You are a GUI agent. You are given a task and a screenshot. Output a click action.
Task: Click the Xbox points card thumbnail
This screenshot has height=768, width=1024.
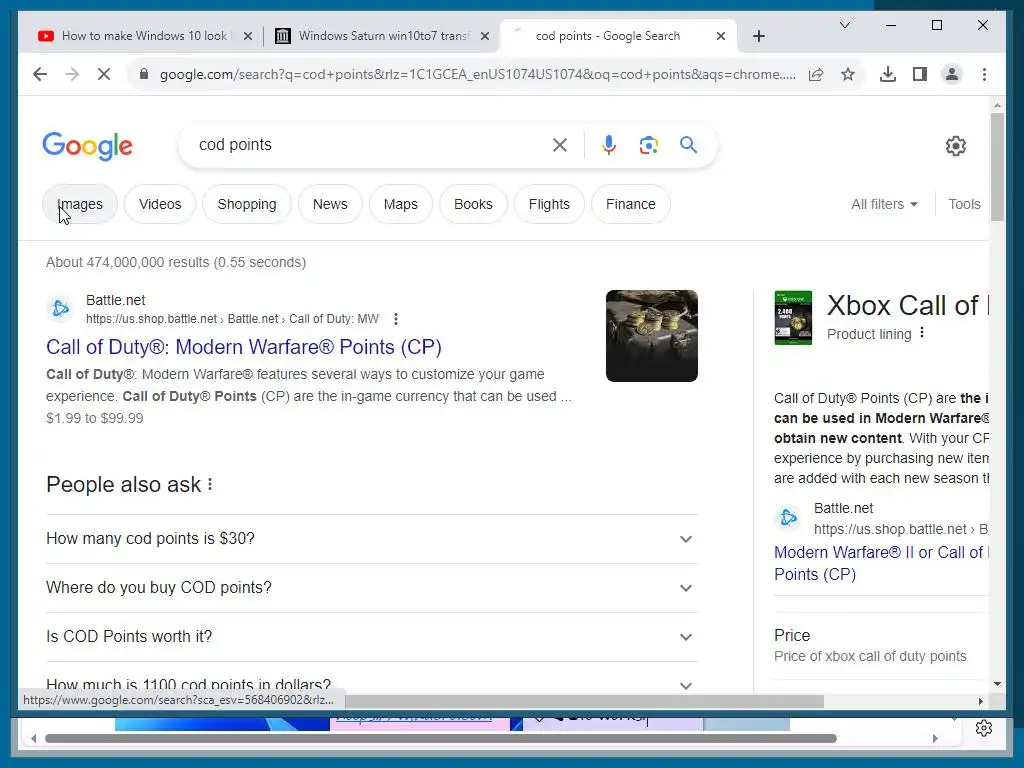tap(793, 318)
